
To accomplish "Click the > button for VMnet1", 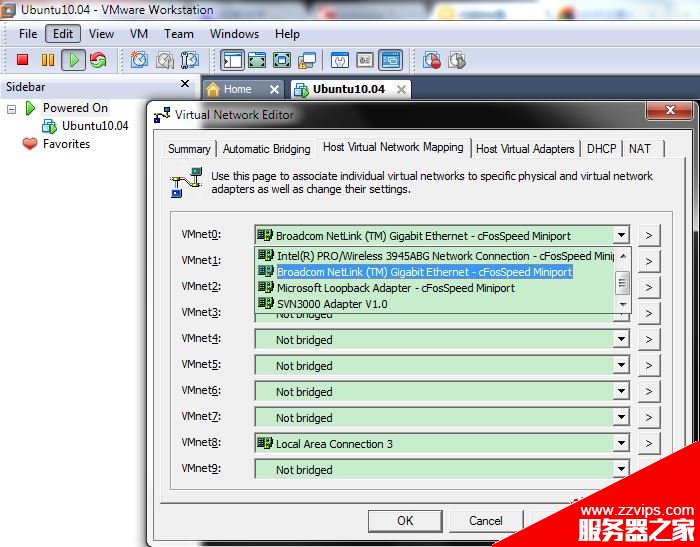I will pos(649,261).
